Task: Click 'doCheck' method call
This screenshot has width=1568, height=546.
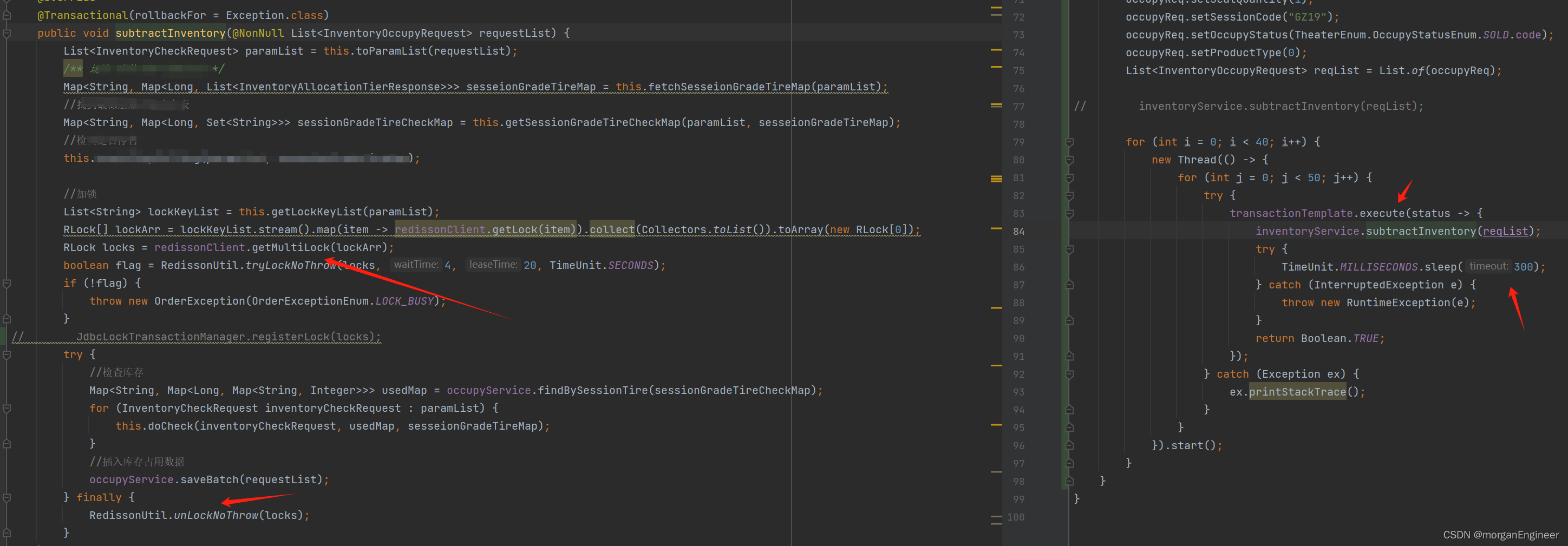Action: coord(171,426)
